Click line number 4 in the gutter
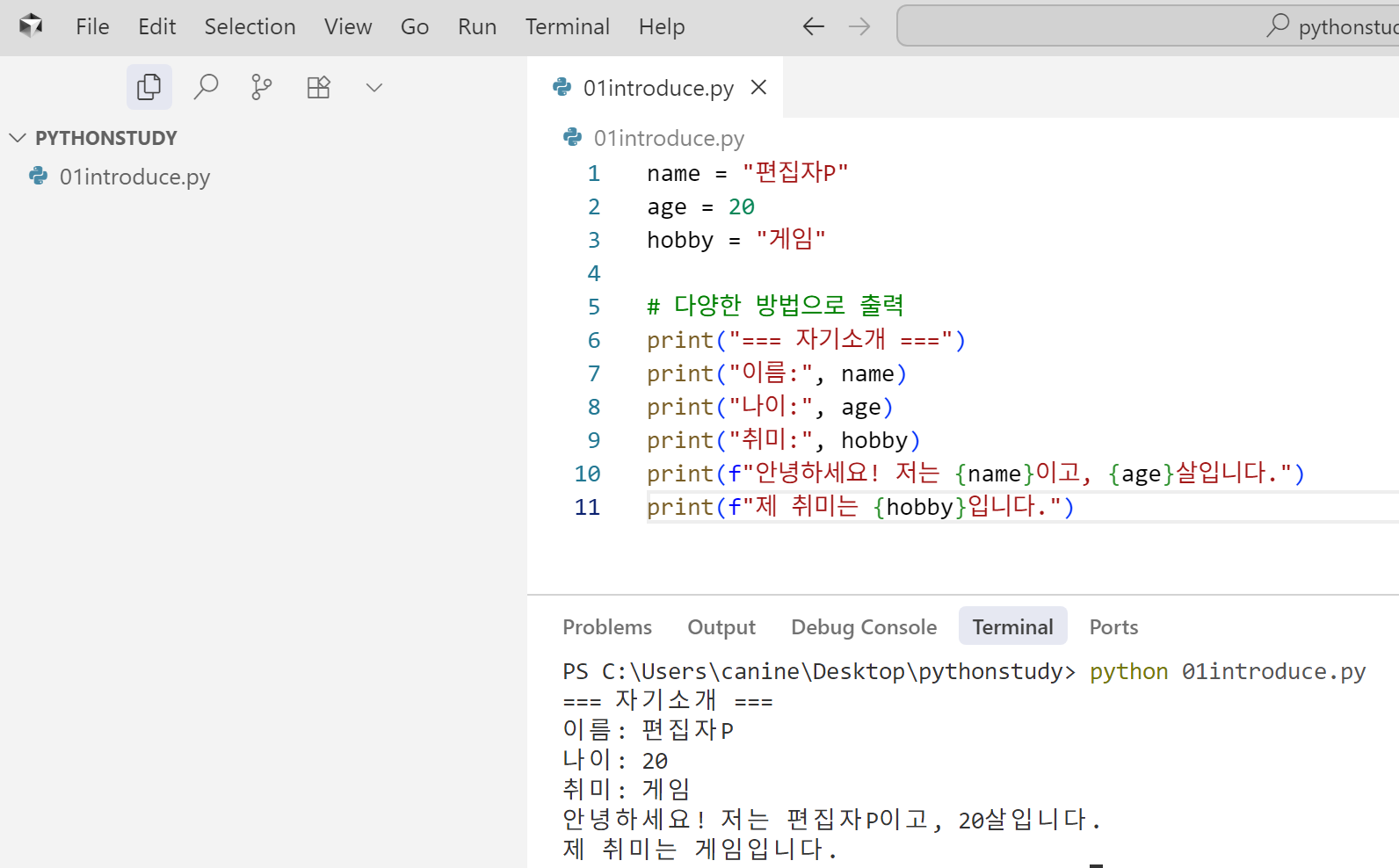1399x868 pixels. tap(594, 273)
